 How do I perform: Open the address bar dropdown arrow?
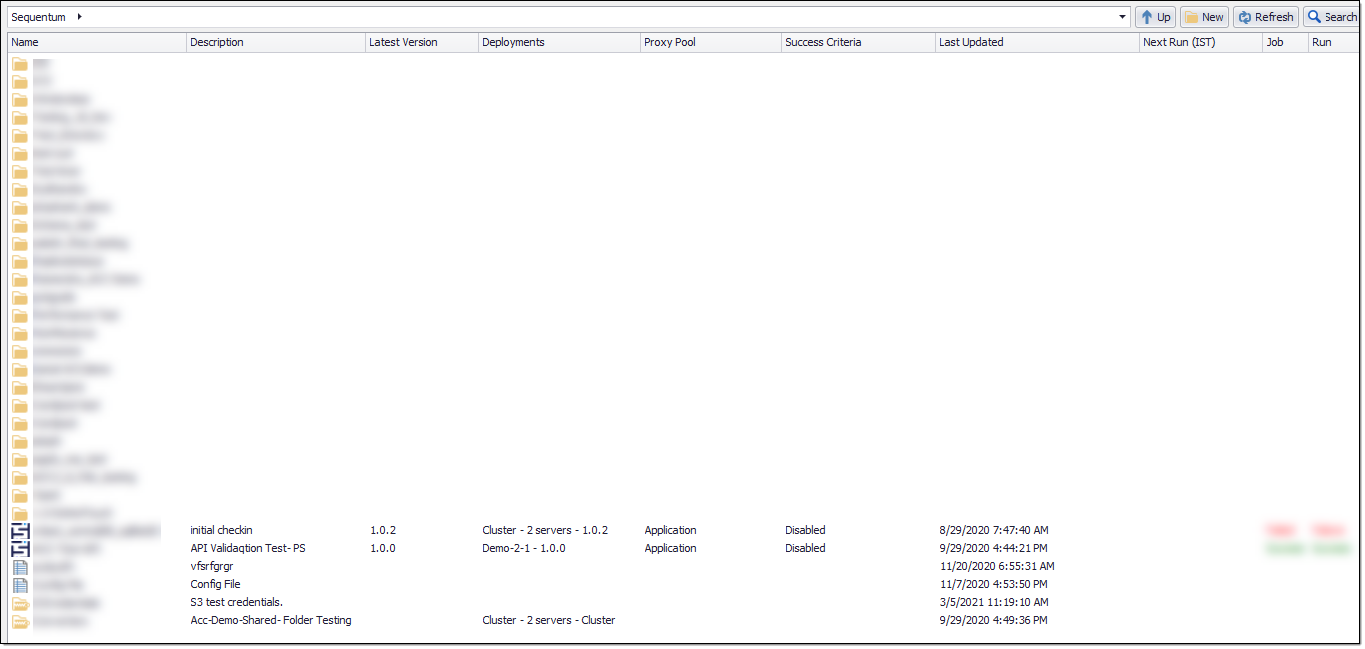coord(1122,17)
